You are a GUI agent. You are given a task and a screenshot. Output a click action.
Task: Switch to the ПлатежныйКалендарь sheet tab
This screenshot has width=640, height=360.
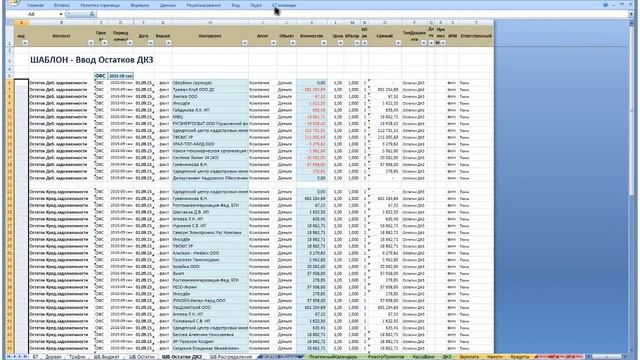click(x=333, y=357)
